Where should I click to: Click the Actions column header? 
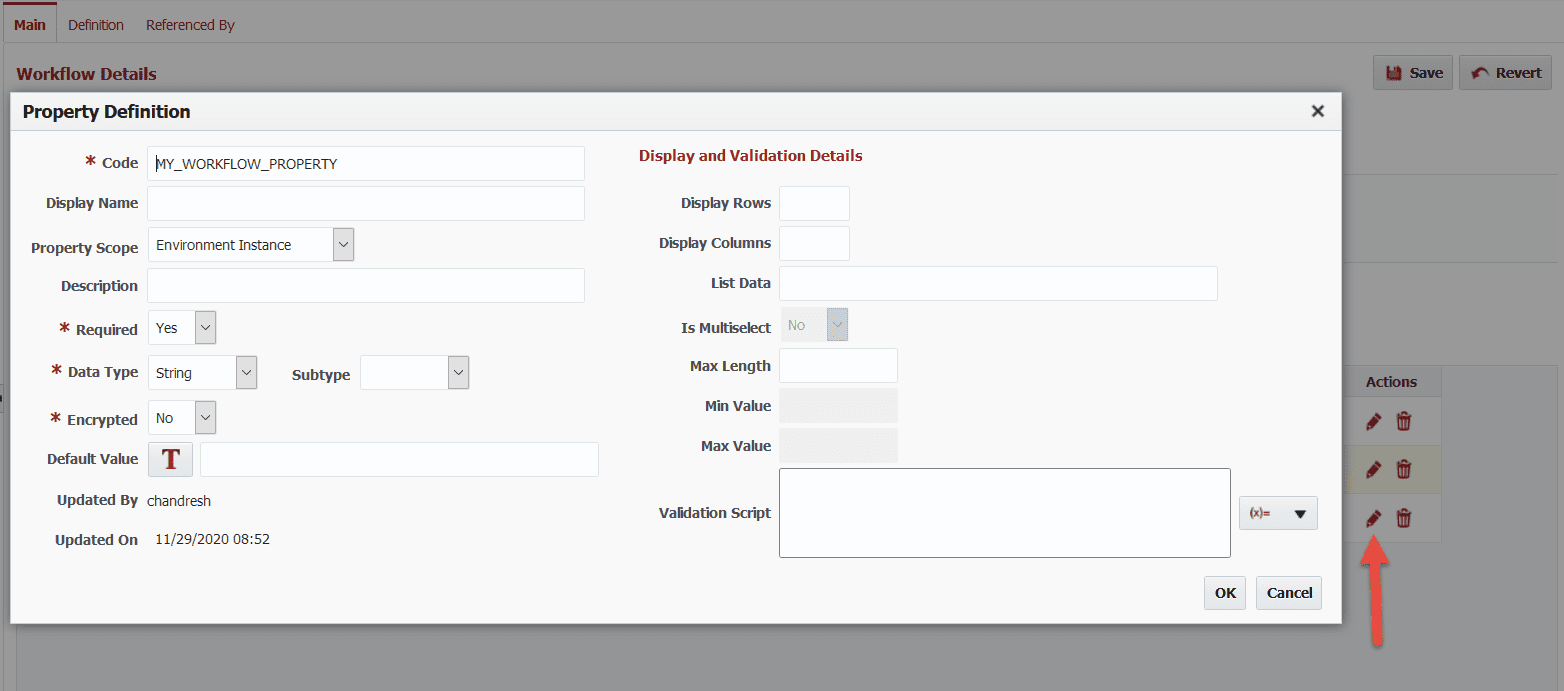coord(1391,381)
